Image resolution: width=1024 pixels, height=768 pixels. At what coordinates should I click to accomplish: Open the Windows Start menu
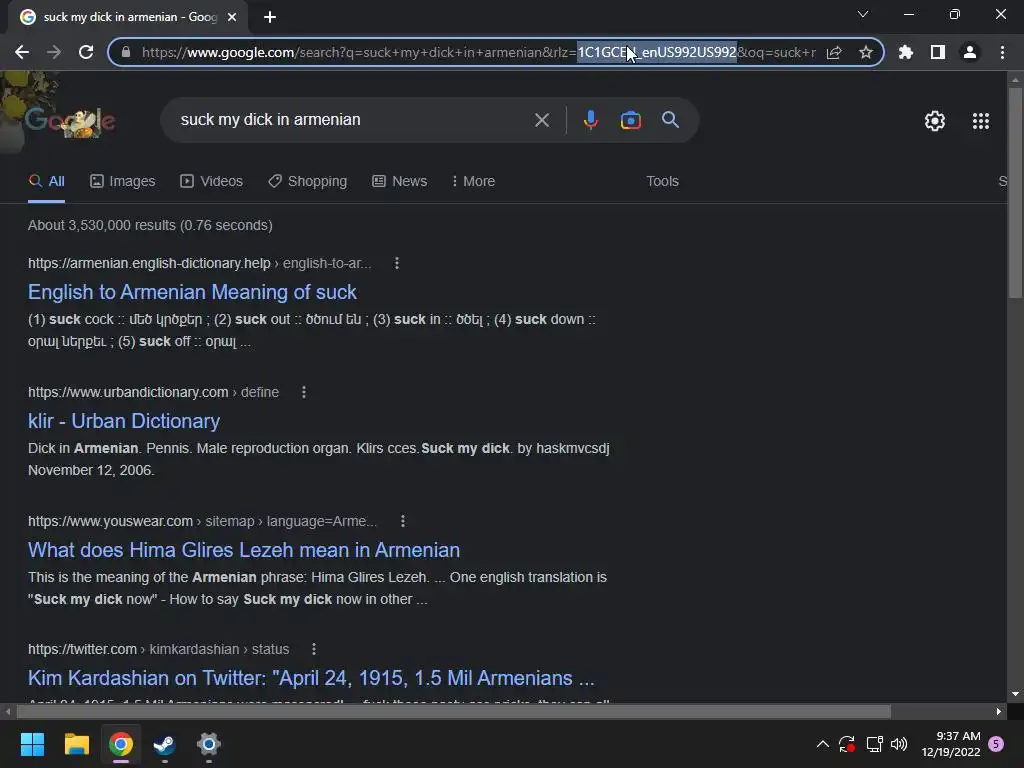coord(32,744)
